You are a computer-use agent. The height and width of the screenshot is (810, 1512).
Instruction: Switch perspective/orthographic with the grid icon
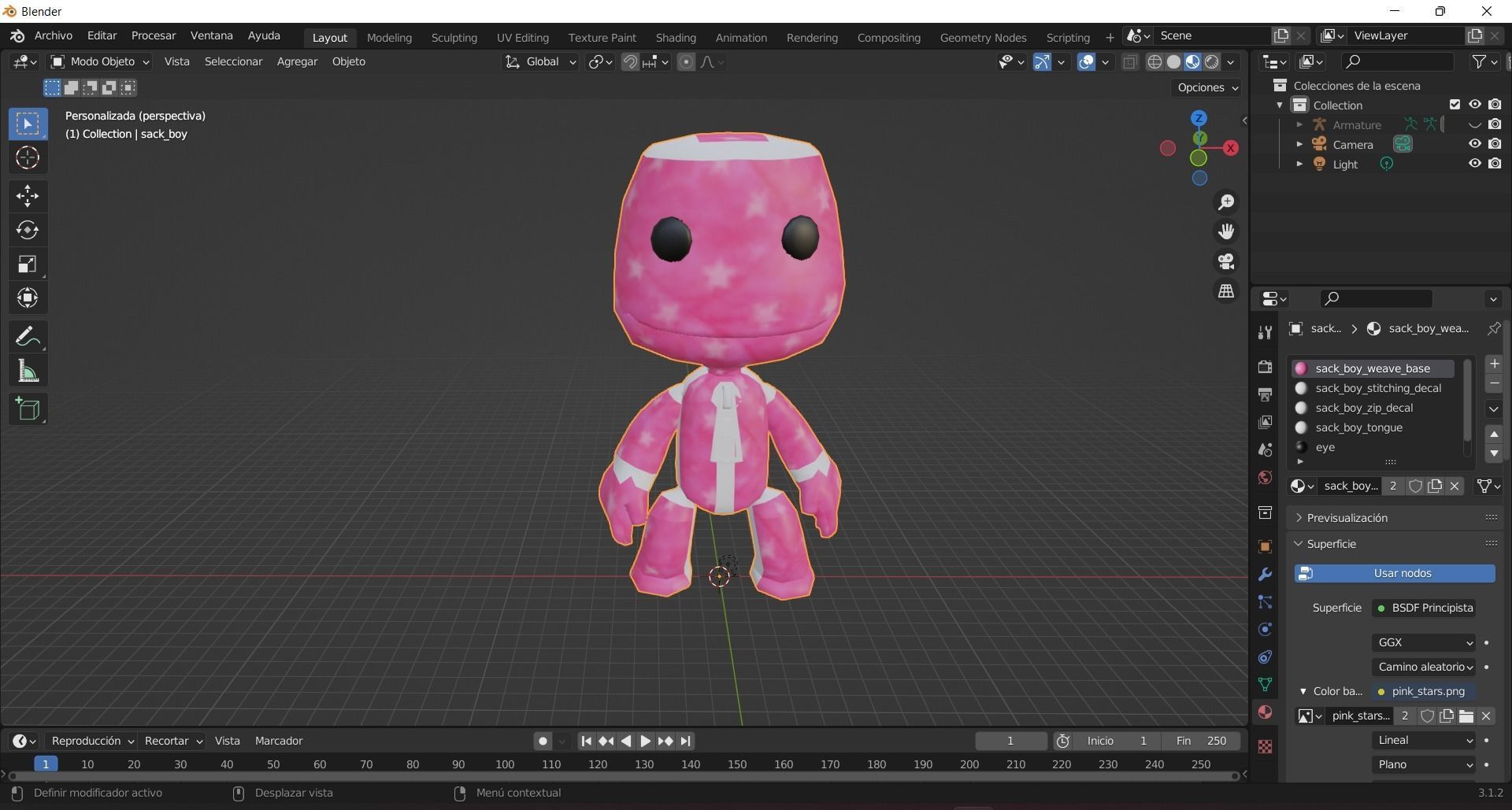coord(1226,291)
